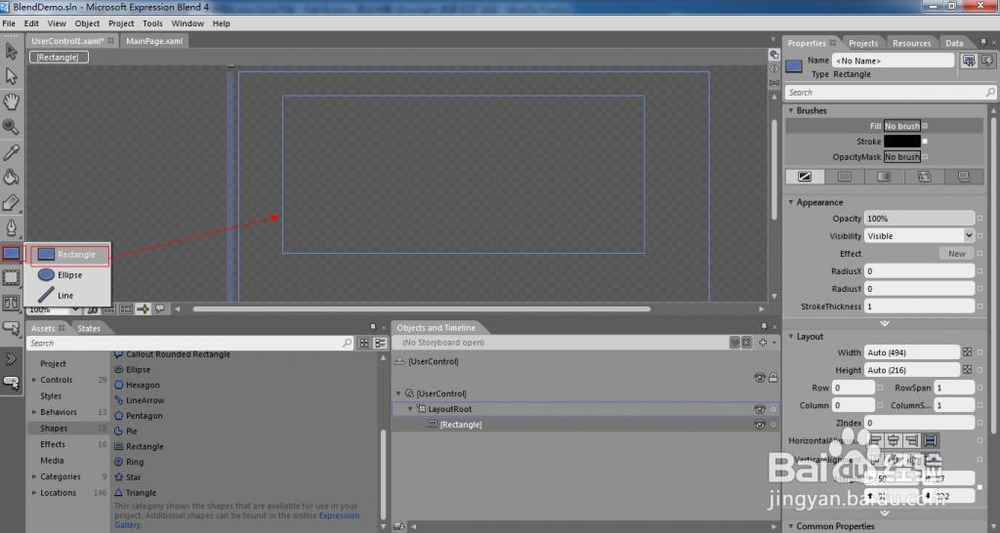Viewport: 1000px width, 533px height.
Task: Collapse the Brushes section
Action: coord(791,111)
